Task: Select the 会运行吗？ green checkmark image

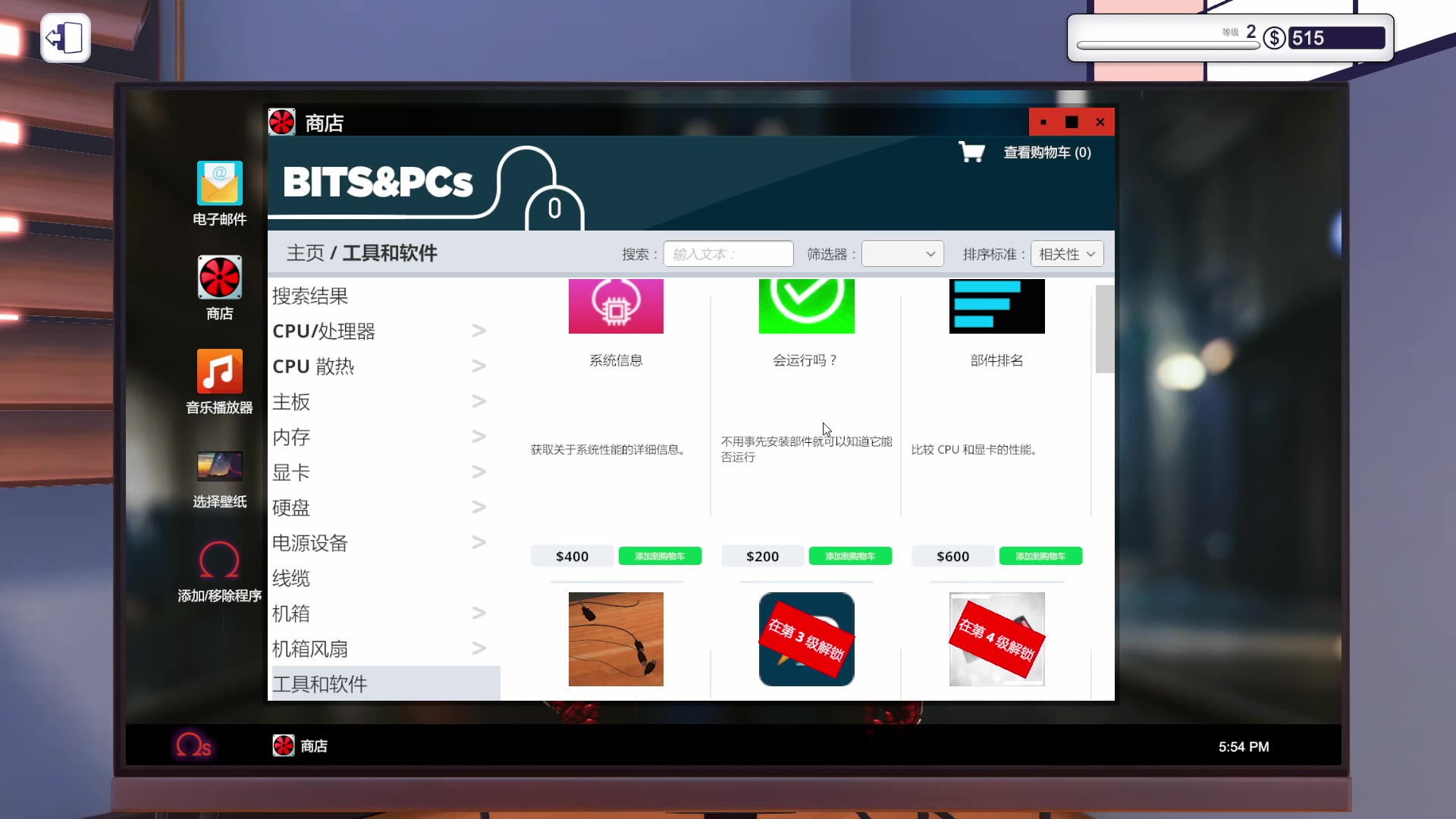Action: (806, 306)
